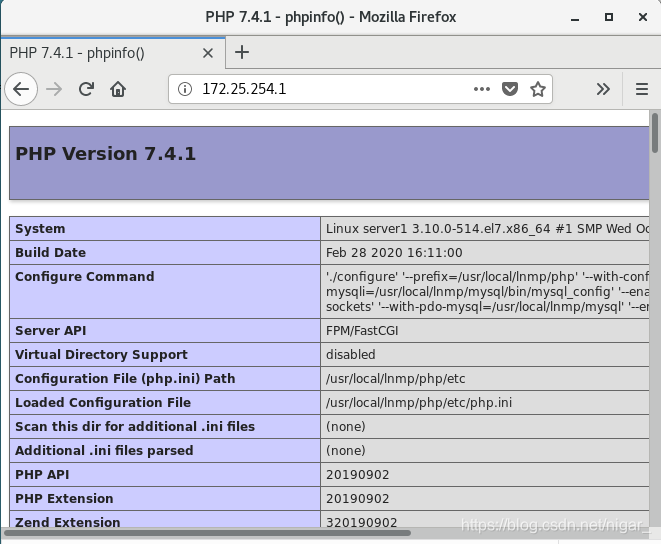Click the Firefox window title bar text
Screen dimensions: 661x544
pos(330,17)
